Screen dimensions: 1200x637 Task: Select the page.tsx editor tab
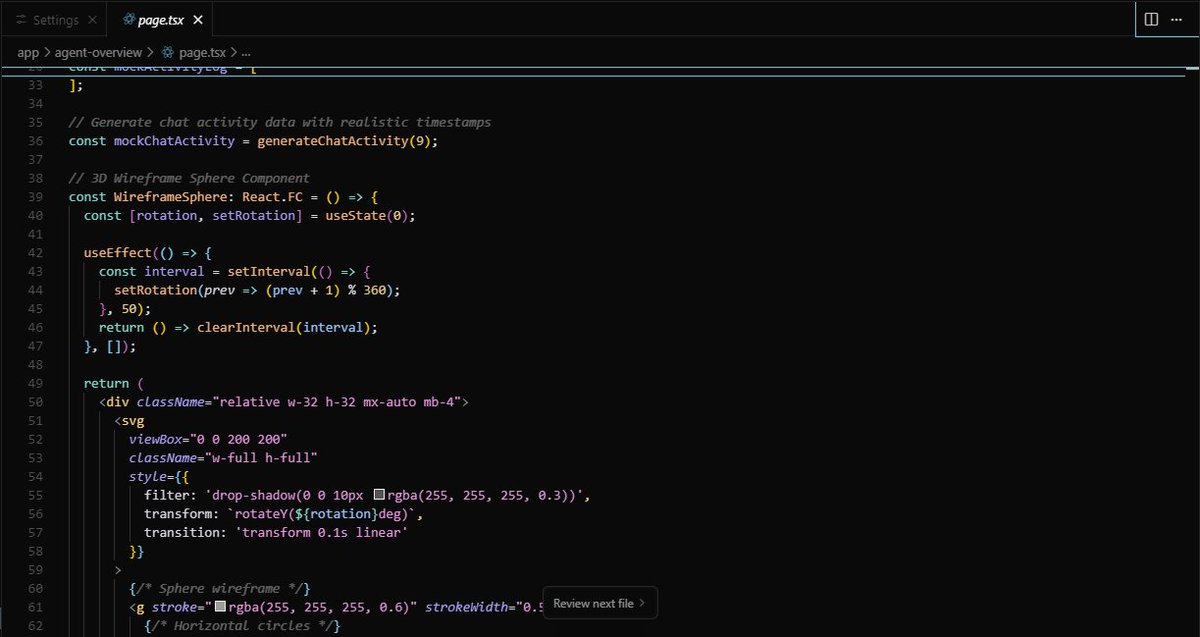tap(158, 20)
